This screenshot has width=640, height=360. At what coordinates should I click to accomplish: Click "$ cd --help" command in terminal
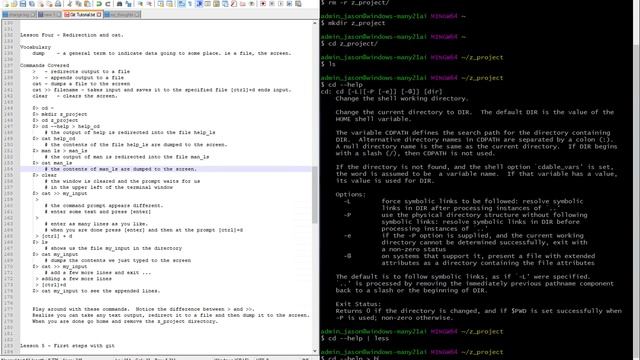[x=342, y=85]
